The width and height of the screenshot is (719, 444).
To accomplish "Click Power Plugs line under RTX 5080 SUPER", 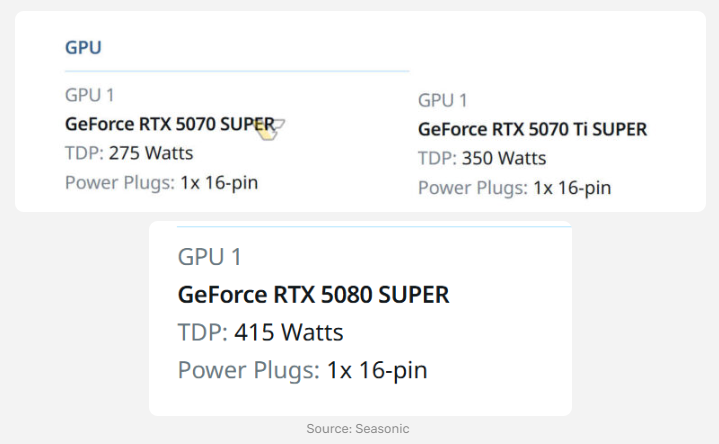I will coord(303,370).
